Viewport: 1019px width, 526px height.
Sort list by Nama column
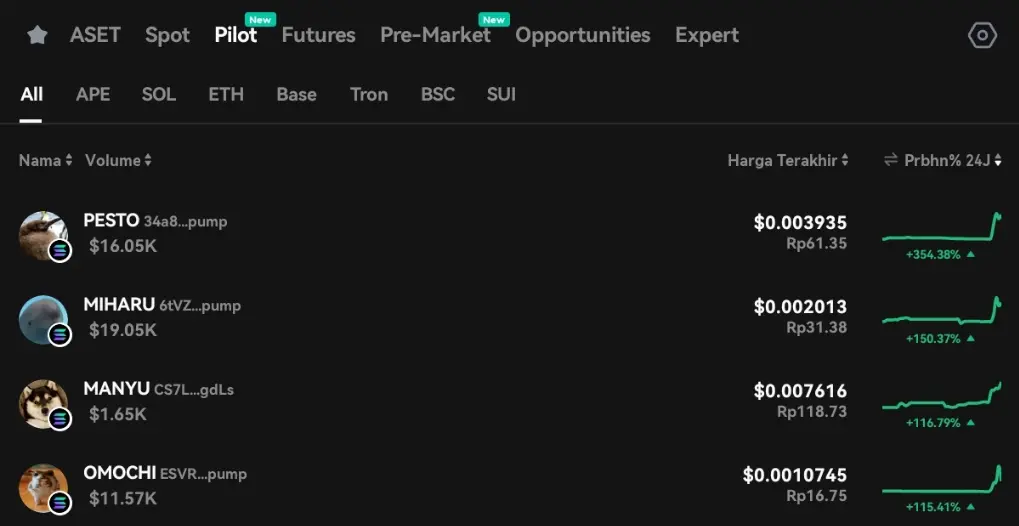click(45, 160)
